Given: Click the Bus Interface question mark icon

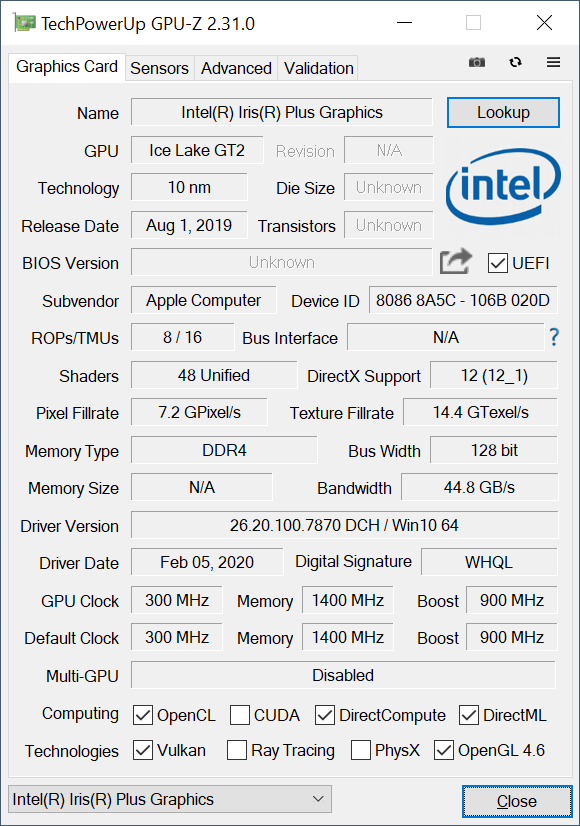Looking at the screenshot, I should point(554,337).
